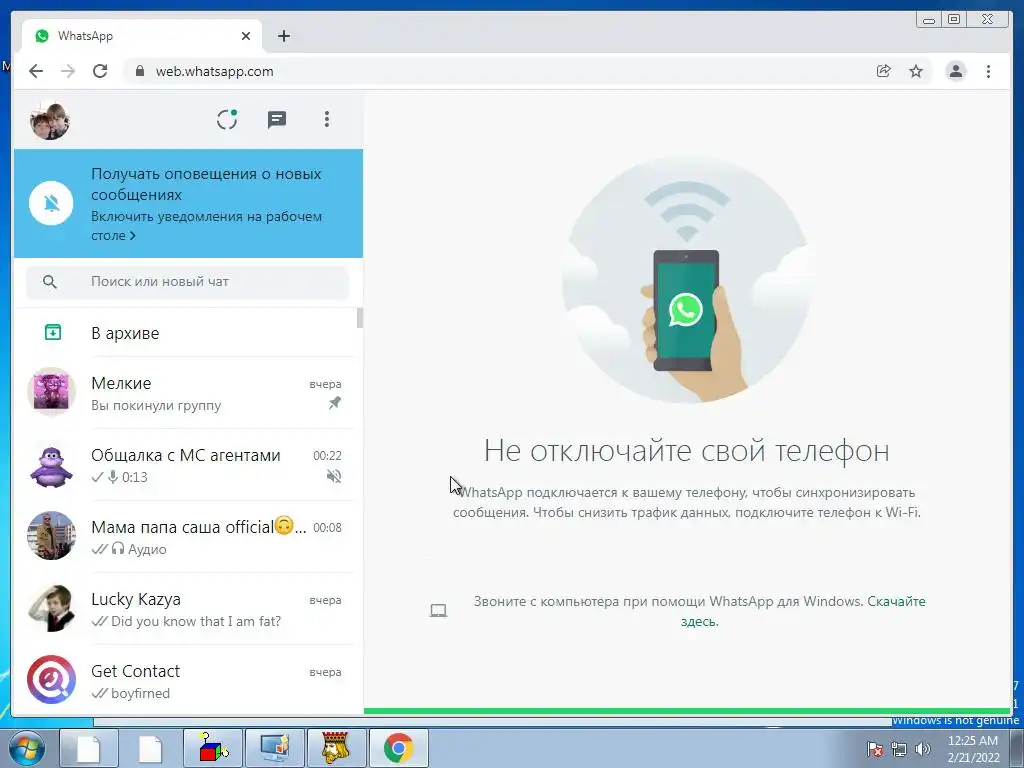Start a new chat with message icon
Image resolution: width=1024 pixels, height=768 pixels.
pos(277,120)
